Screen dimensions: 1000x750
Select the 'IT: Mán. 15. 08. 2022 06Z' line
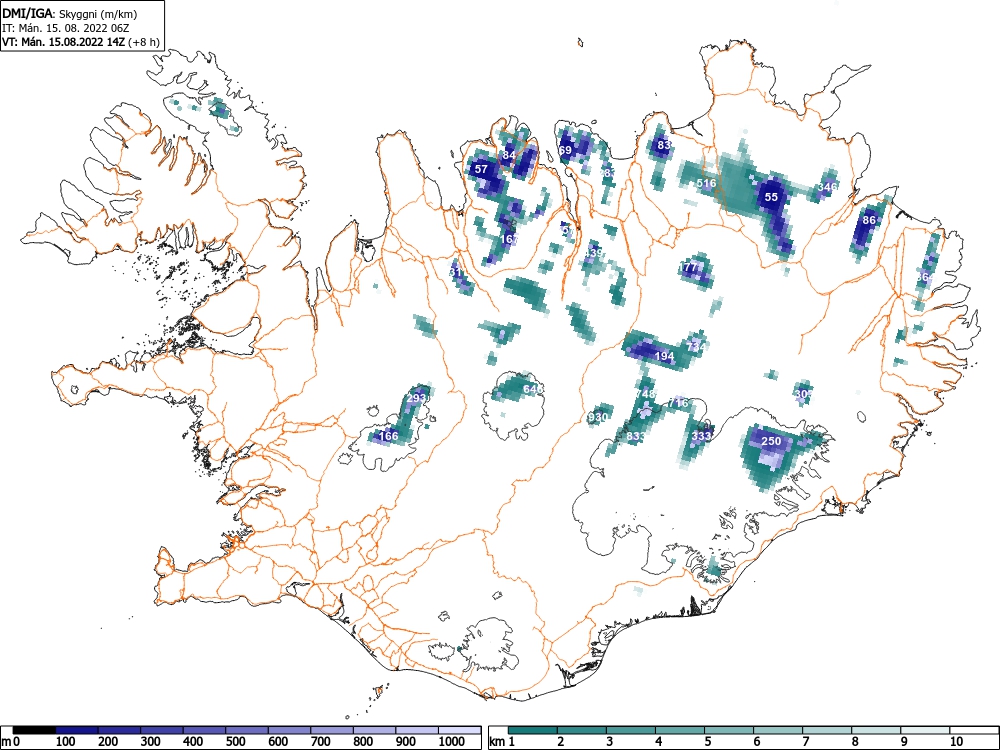pyautogui.click(x=67, y=28)
